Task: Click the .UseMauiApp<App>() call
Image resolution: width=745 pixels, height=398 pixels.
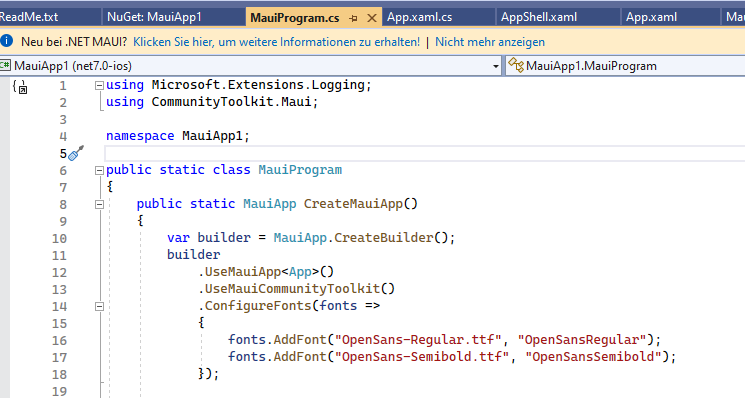Action: (x=266, y=272)
